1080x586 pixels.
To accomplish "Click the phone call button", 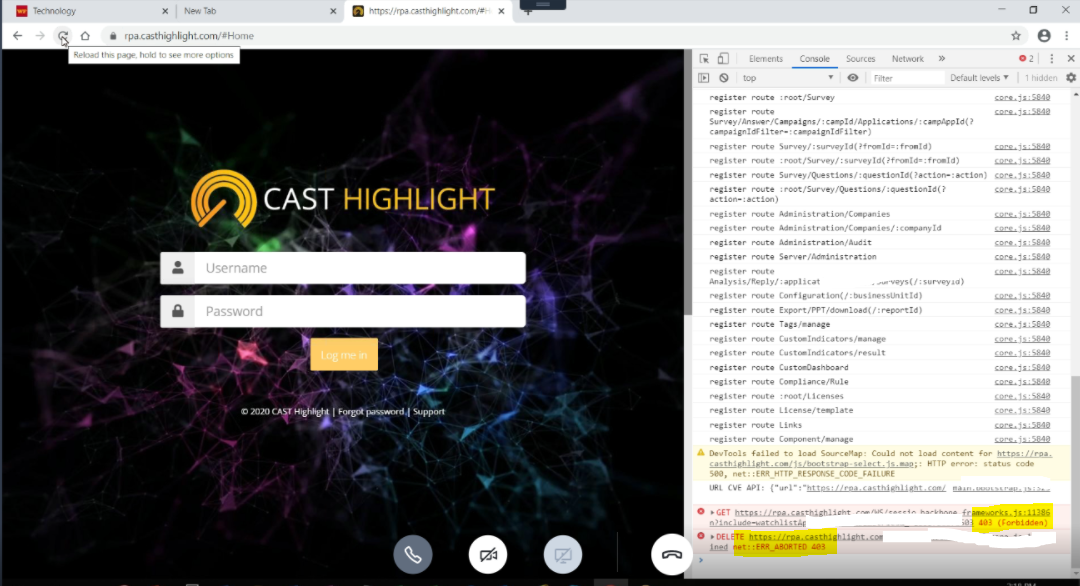I will pos(413,554).
